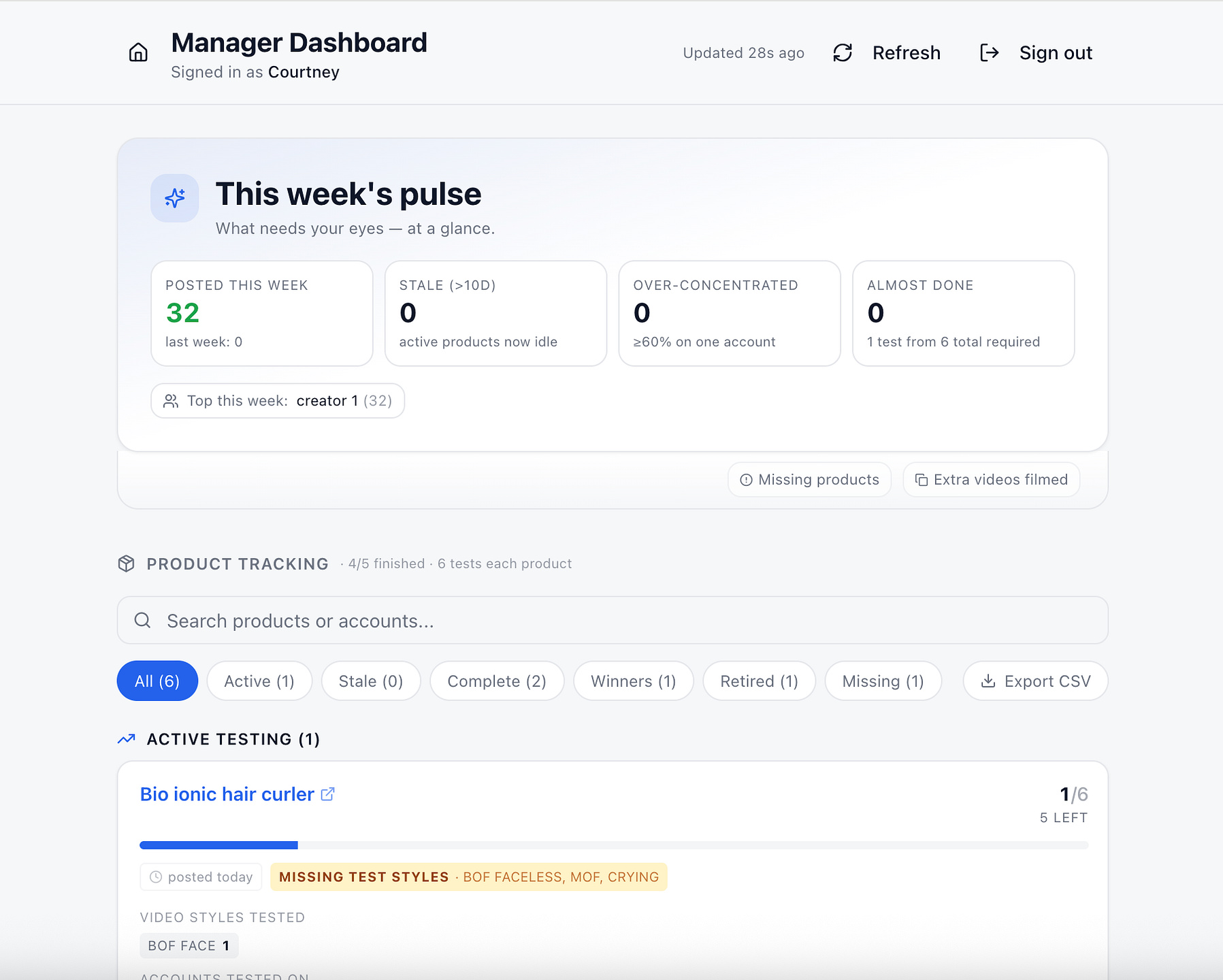
Task: Click the sign out arrow icon
Action: point(990,52)
